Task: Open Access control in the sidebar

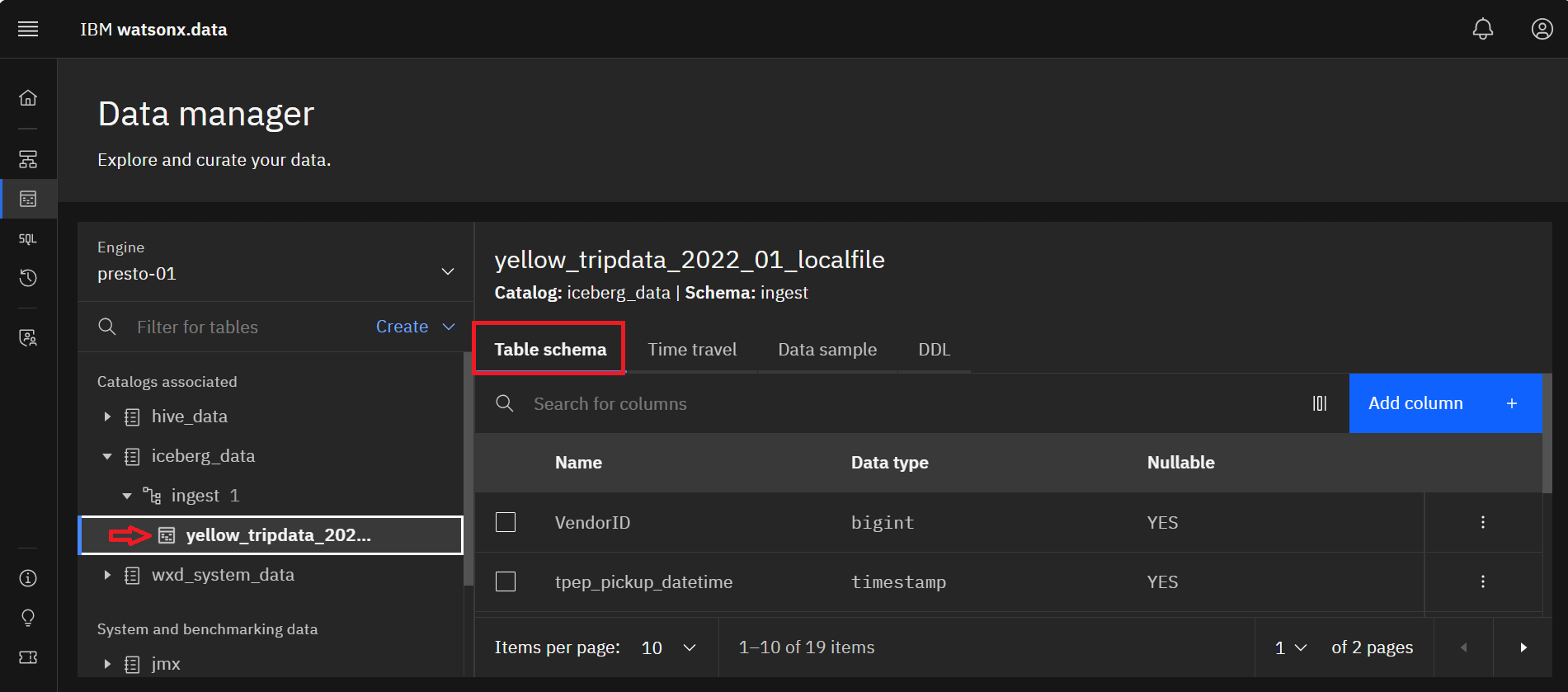Action: click(x=28, y=337)
